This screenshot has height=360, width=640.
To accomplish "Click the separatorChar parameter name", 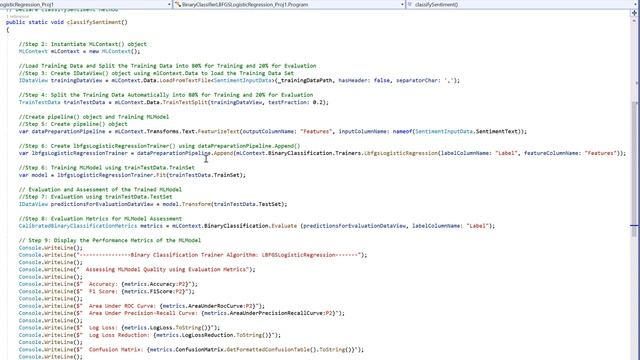I will (x=417, y=80).
